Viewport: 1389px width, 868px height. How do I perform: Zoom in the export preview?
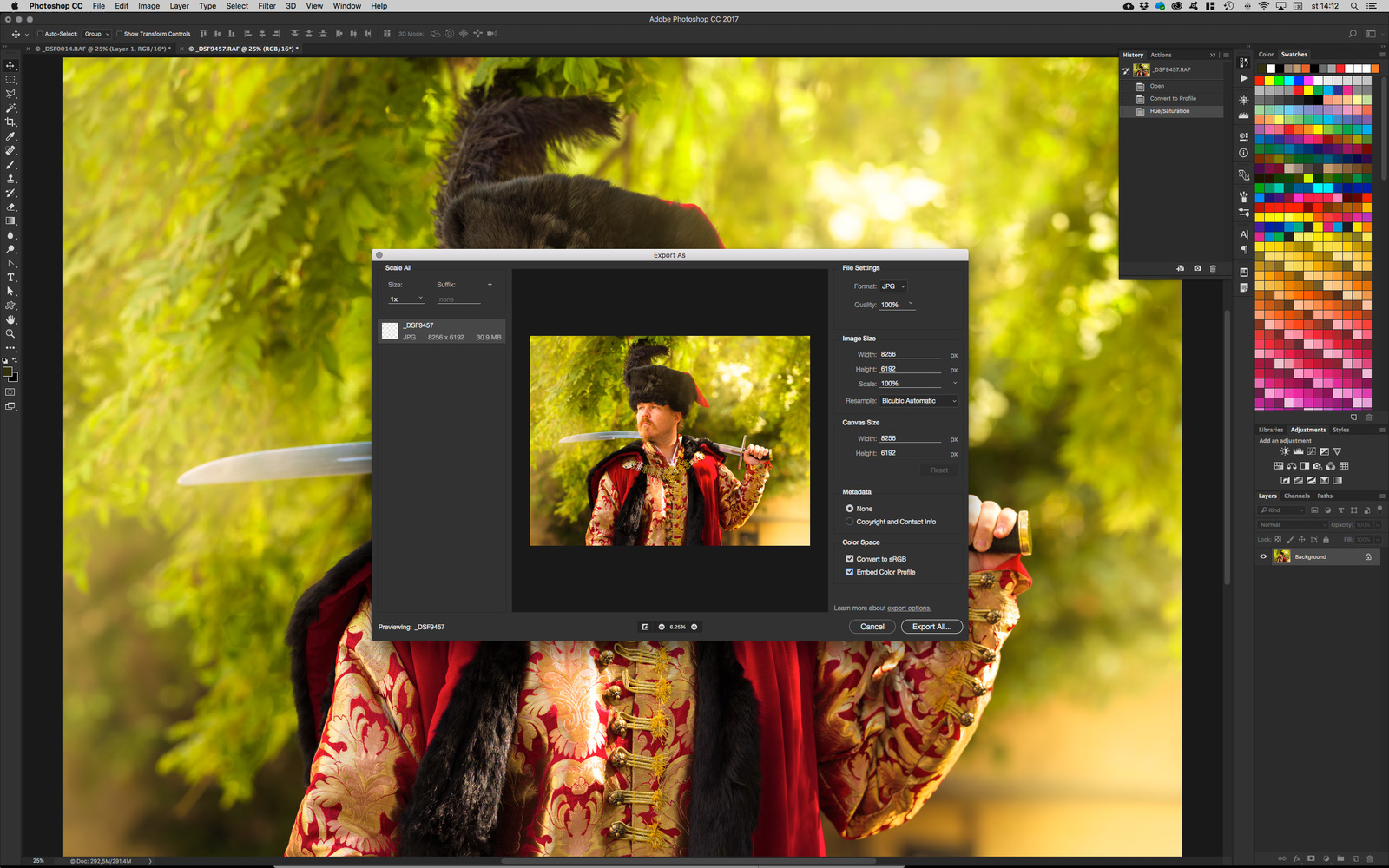pyautogui.click(x=694, y=627)
